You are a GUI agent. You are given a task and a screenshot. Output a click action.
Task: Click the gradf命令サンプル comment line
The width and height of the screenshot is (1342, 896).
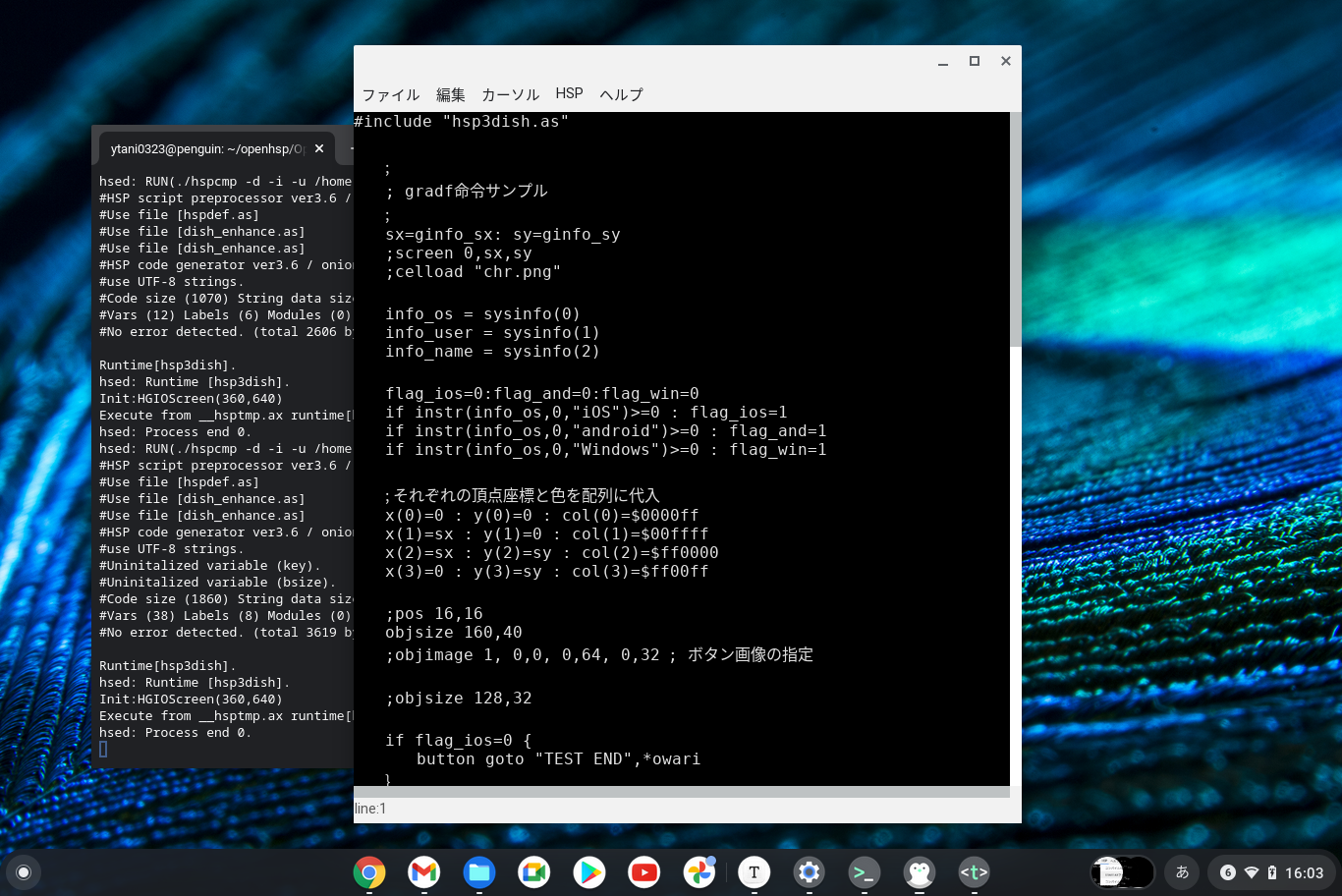pos(467,192)
